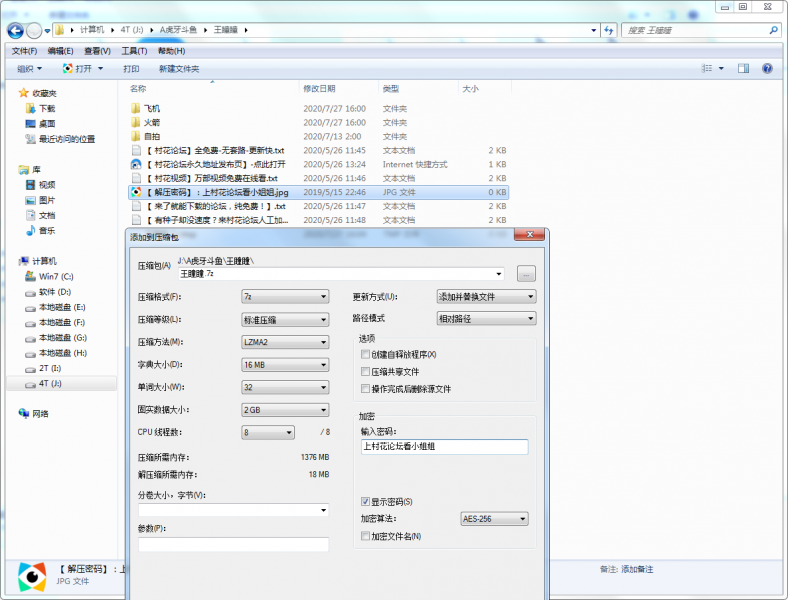Open the 帮助(H) menu
The height and width of the screenshot is (600, 788).
(x=171, y=51)
